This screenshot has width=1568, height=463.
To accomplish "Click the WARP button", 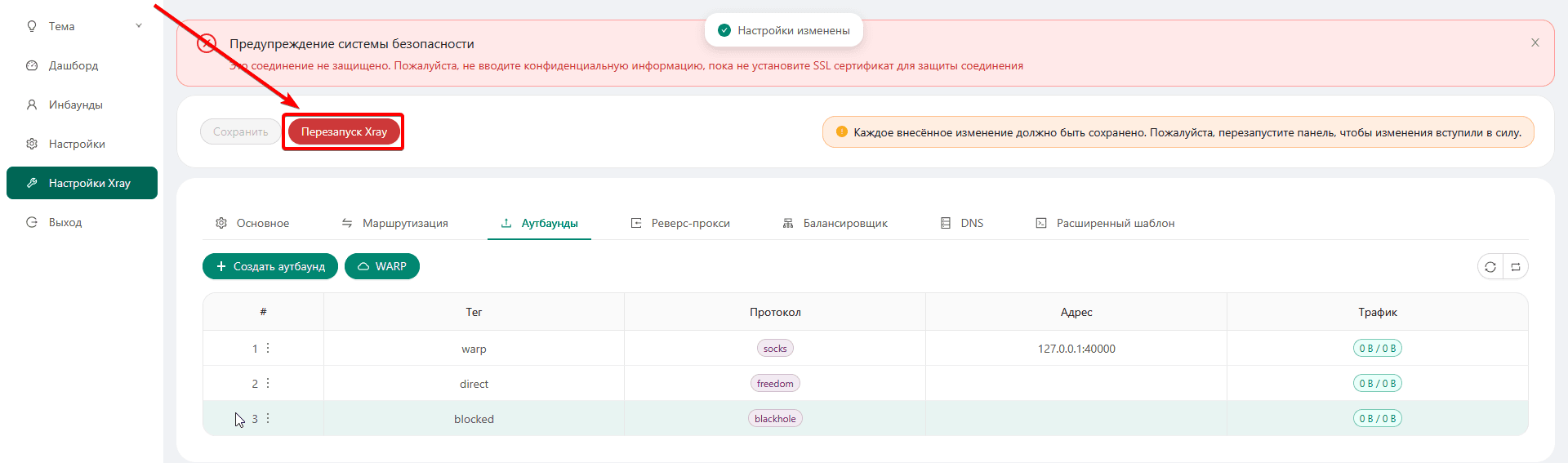I will [x=382, y=266].
